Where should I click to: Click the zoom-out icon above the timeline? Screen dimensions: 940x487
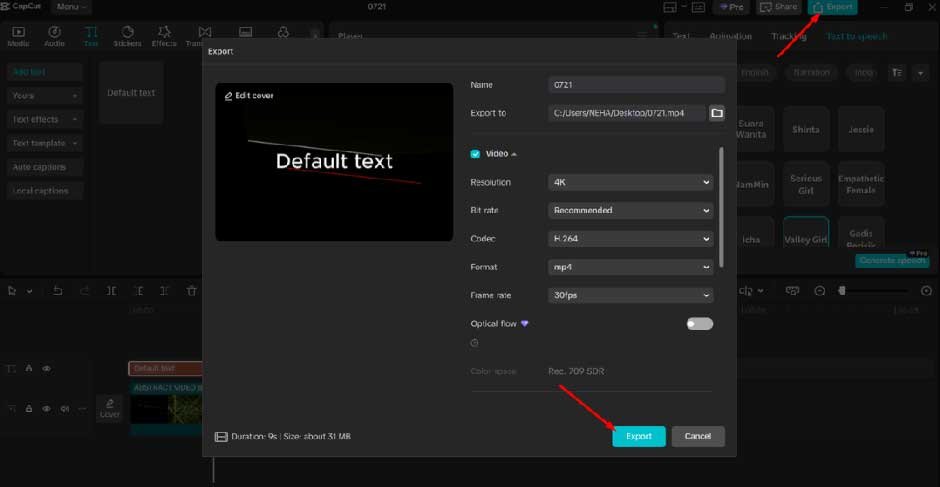(820, 291)
